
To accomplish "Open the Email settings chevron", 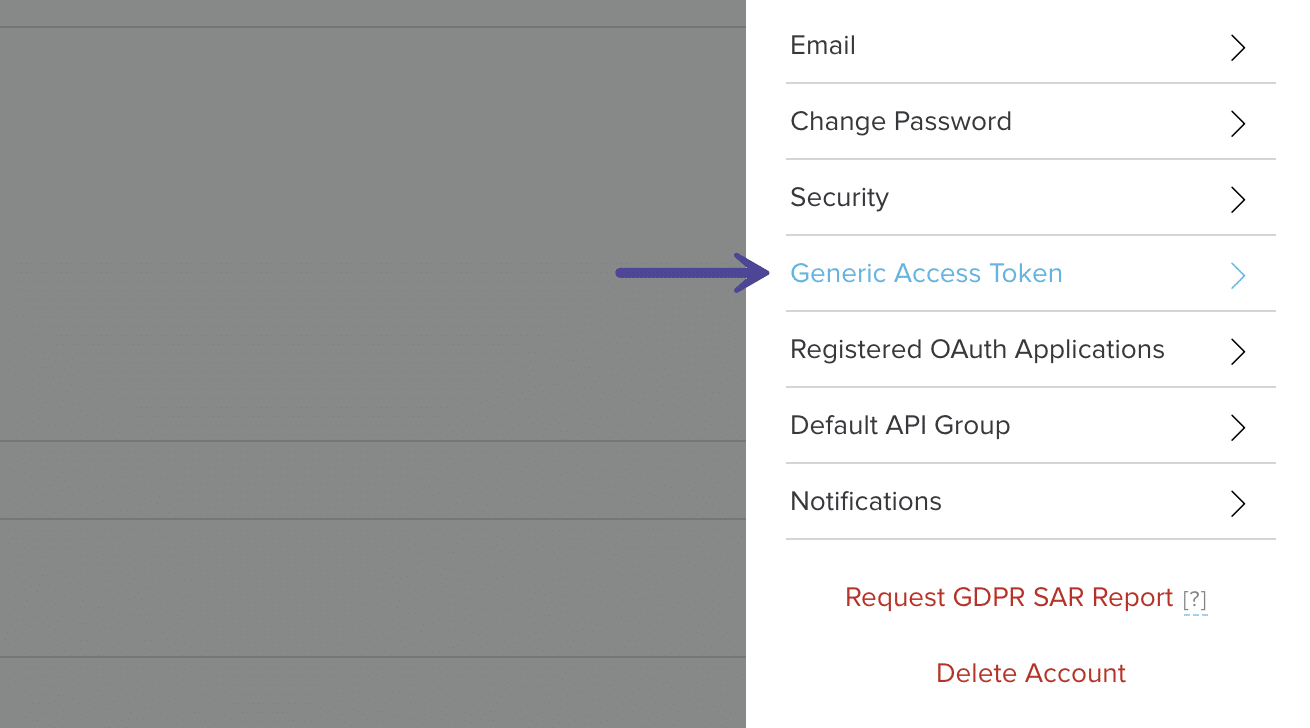I will [x=1237, y=47].
